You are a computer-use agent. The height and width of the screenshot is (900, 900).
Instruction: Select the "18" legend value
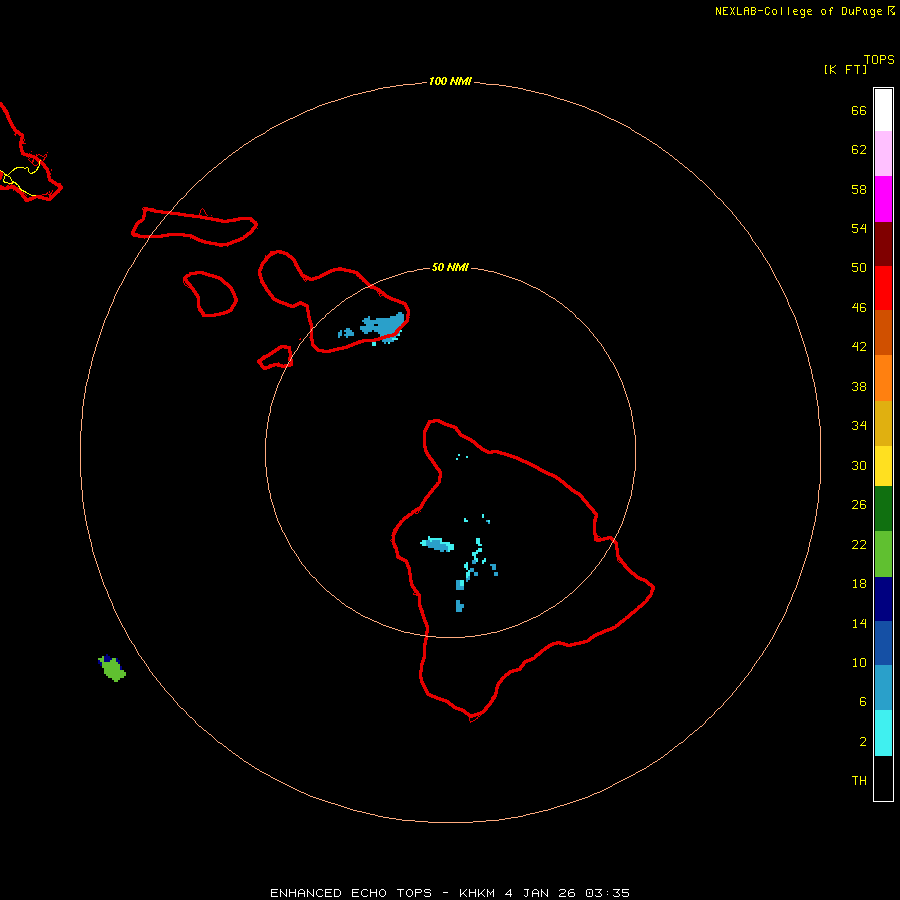click(x=859, y=584)
